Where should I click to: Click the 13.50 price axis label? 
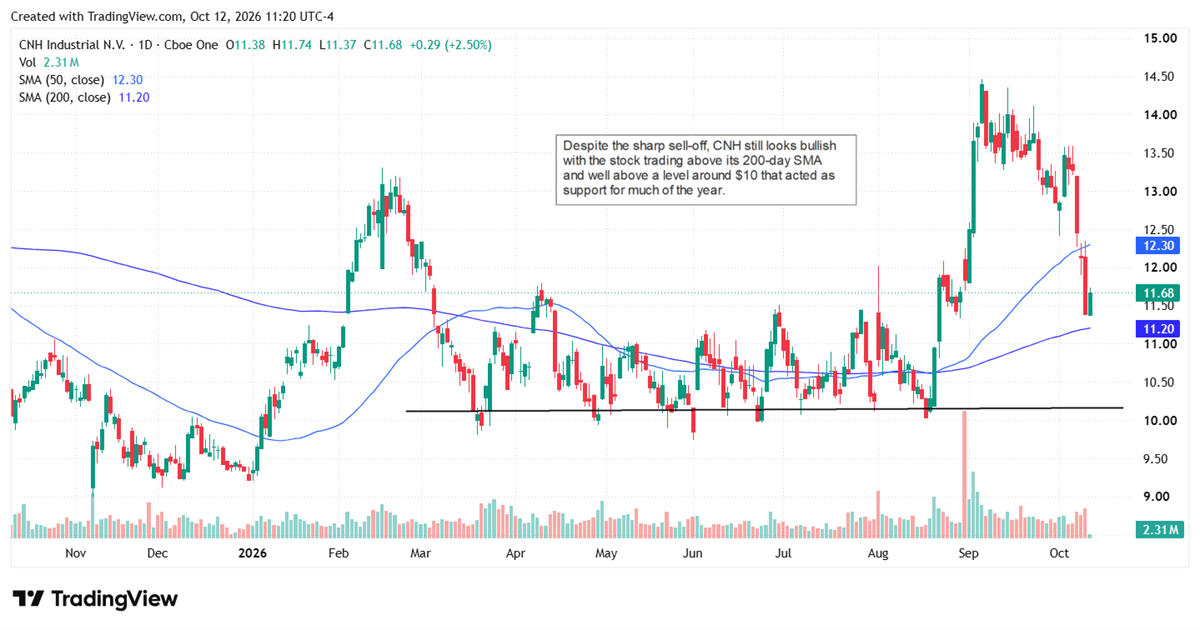click(x=1160, y=153)
